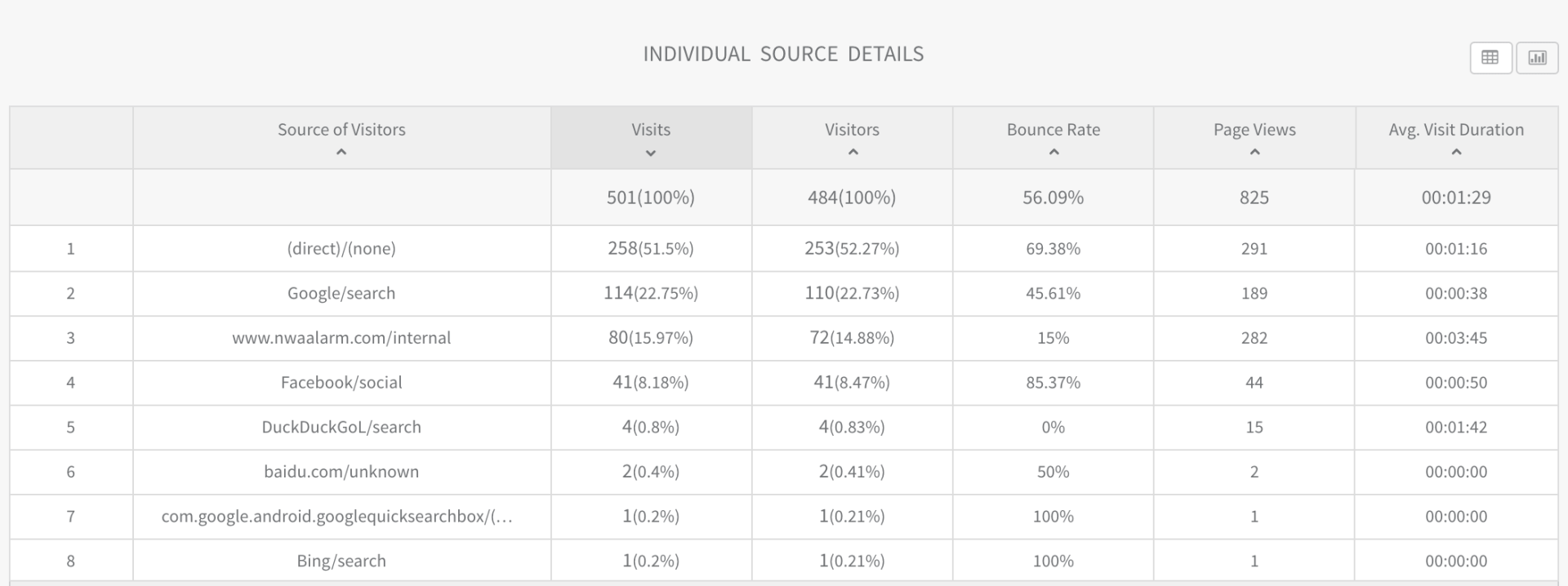
Task: Click the Bounce Rate column header
Action: tap(1053, 130)
